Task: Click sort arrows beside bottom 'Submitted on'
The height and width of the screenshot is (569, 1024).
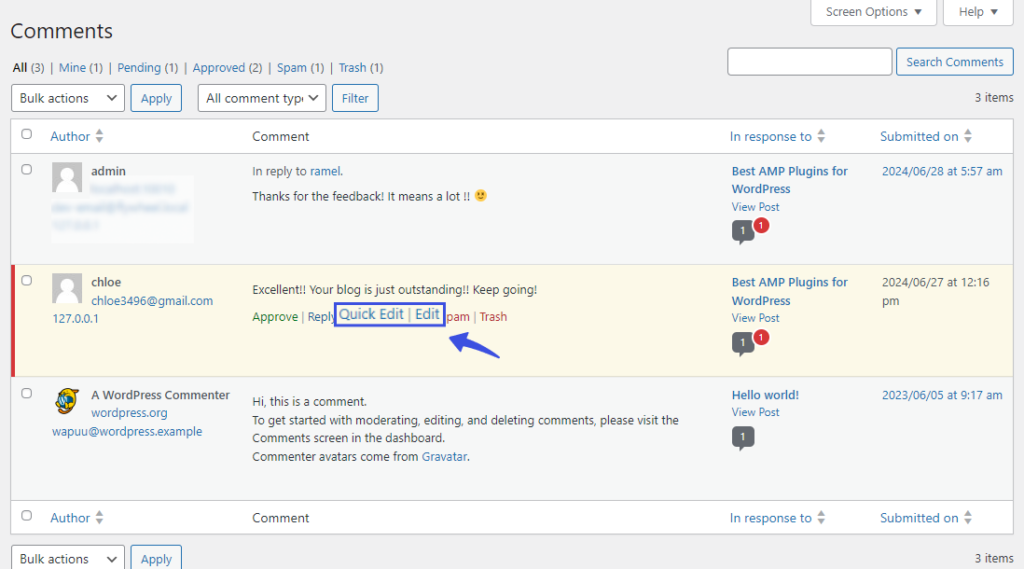Action: pos(968,517)
